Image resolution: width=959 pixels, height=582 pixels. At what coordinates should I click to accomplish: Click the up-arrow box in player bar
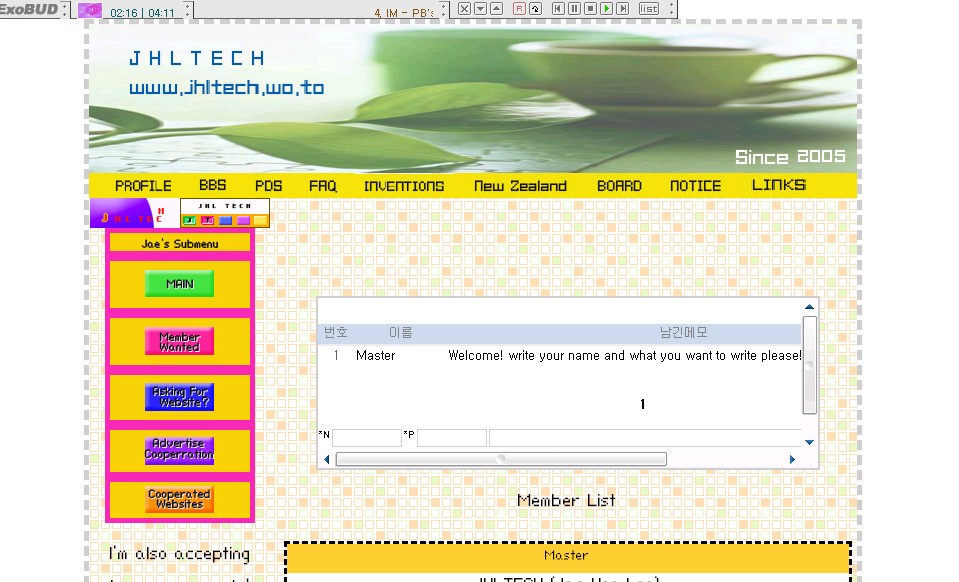495,8
